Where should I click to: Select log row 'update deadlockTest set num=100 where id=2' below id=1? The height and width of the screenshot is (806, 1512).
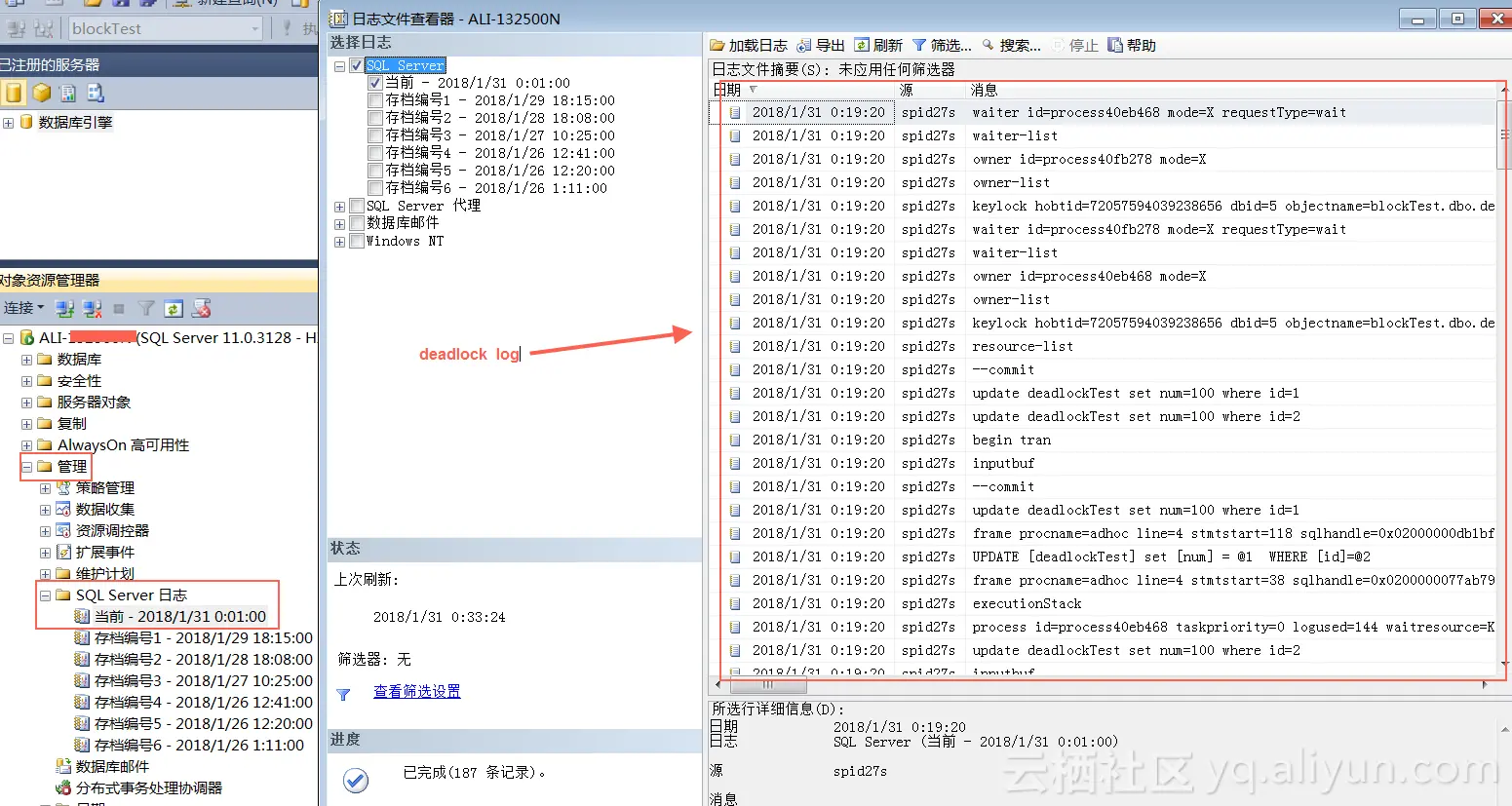[x=1103, y=416]
